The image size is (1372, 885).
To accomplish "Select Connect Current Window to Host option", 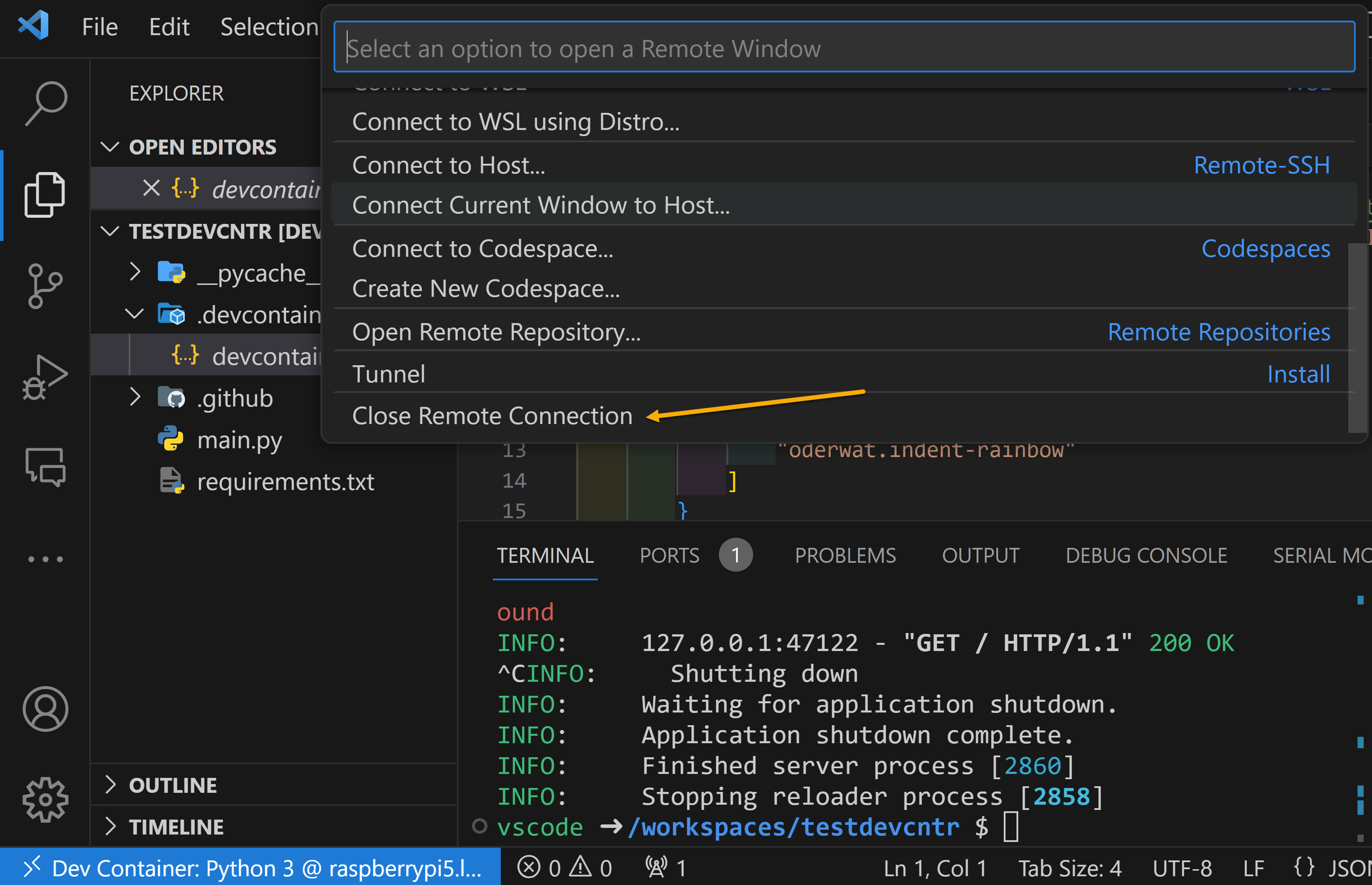I will pyautogui.click(x=844, y=205).
